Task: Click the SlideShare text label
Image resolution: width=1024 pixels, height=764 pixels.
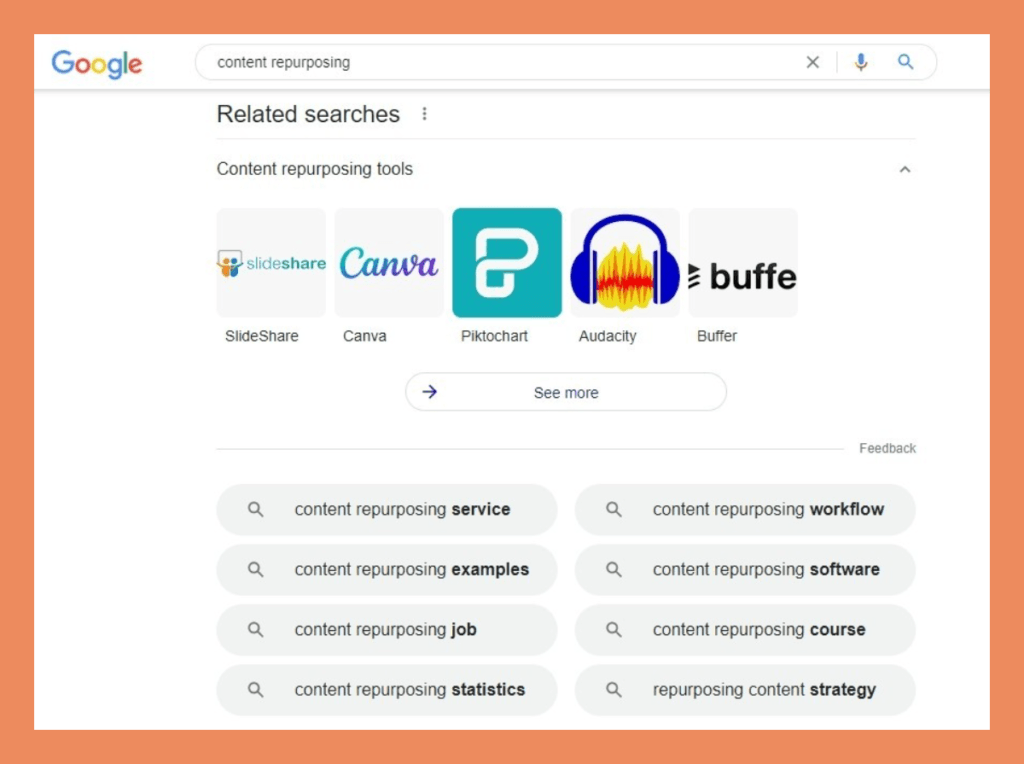Action: [261, 336]
